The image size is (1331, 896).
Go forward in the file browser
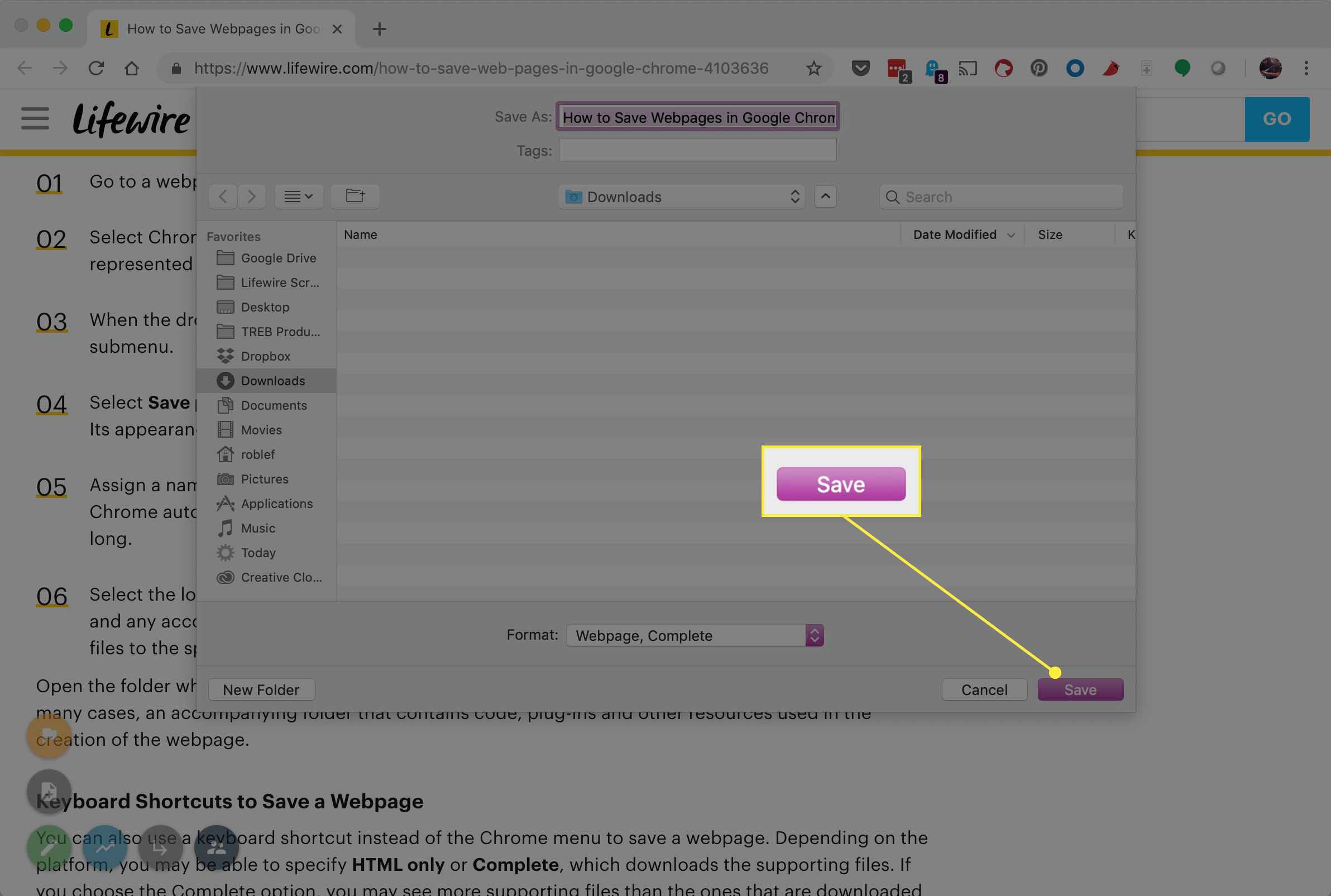[251, 196]
